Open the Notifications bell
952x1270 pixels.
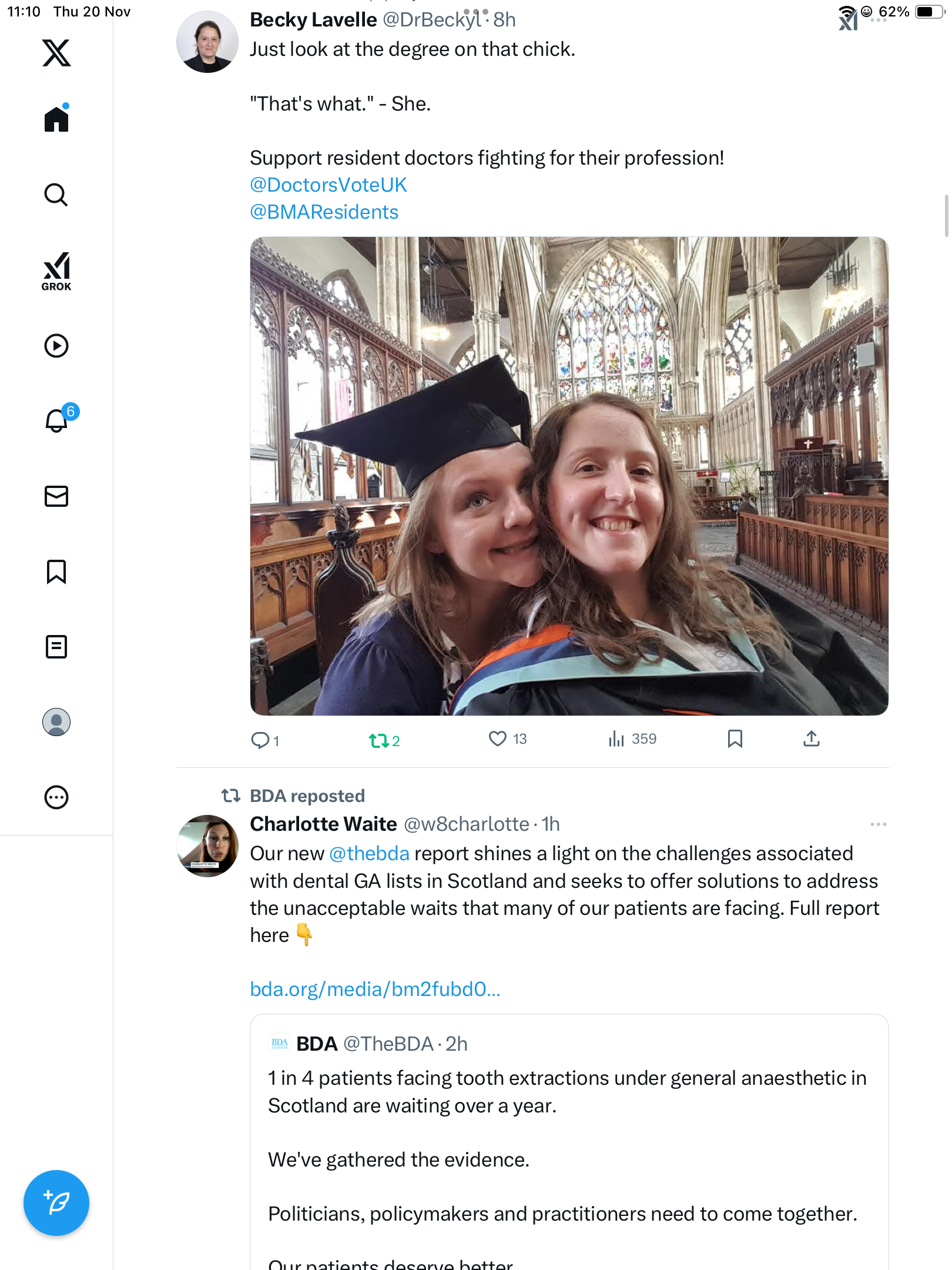56,420
